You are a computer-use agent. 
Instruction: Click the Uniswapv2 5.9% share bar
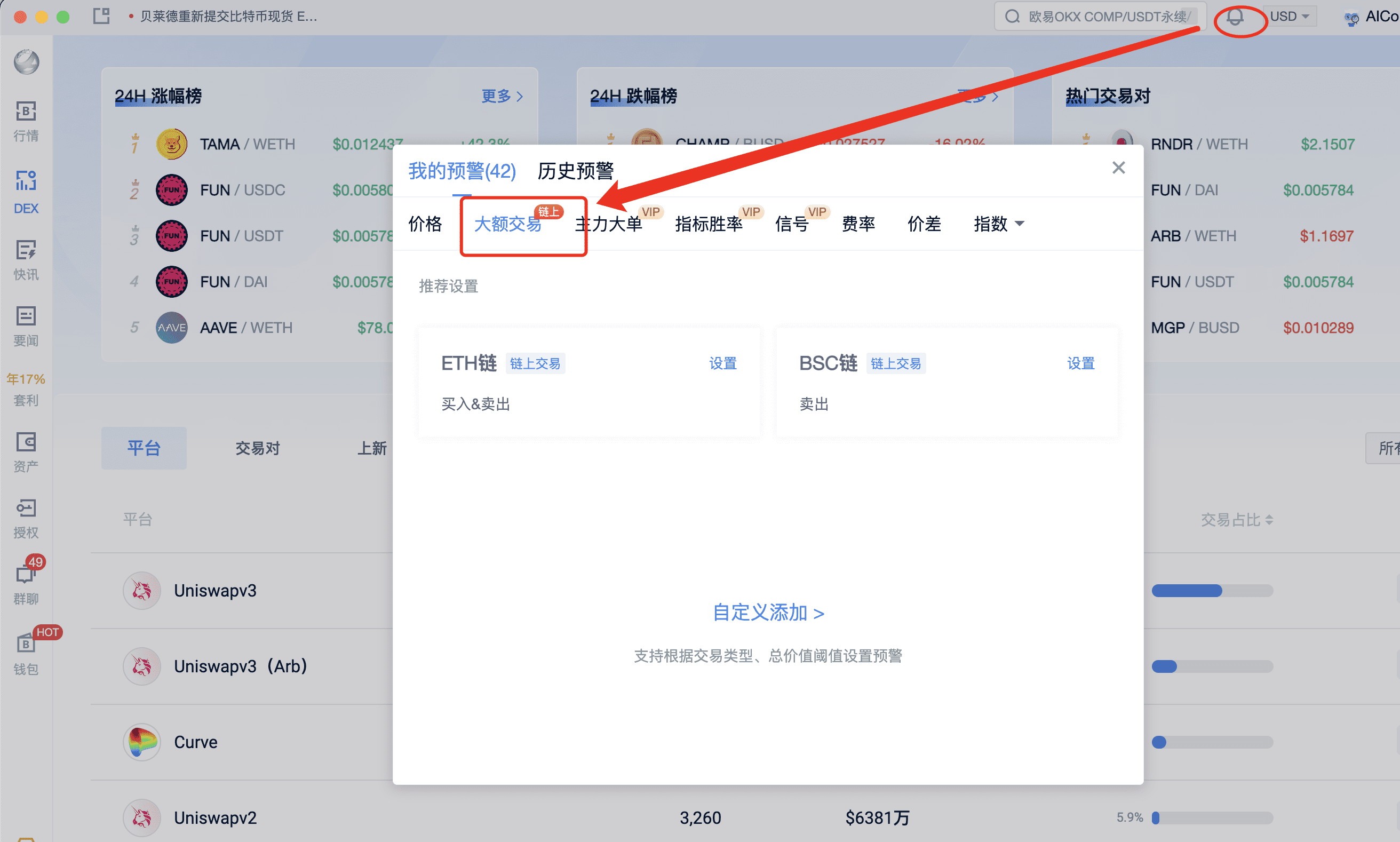point(1212,817)
